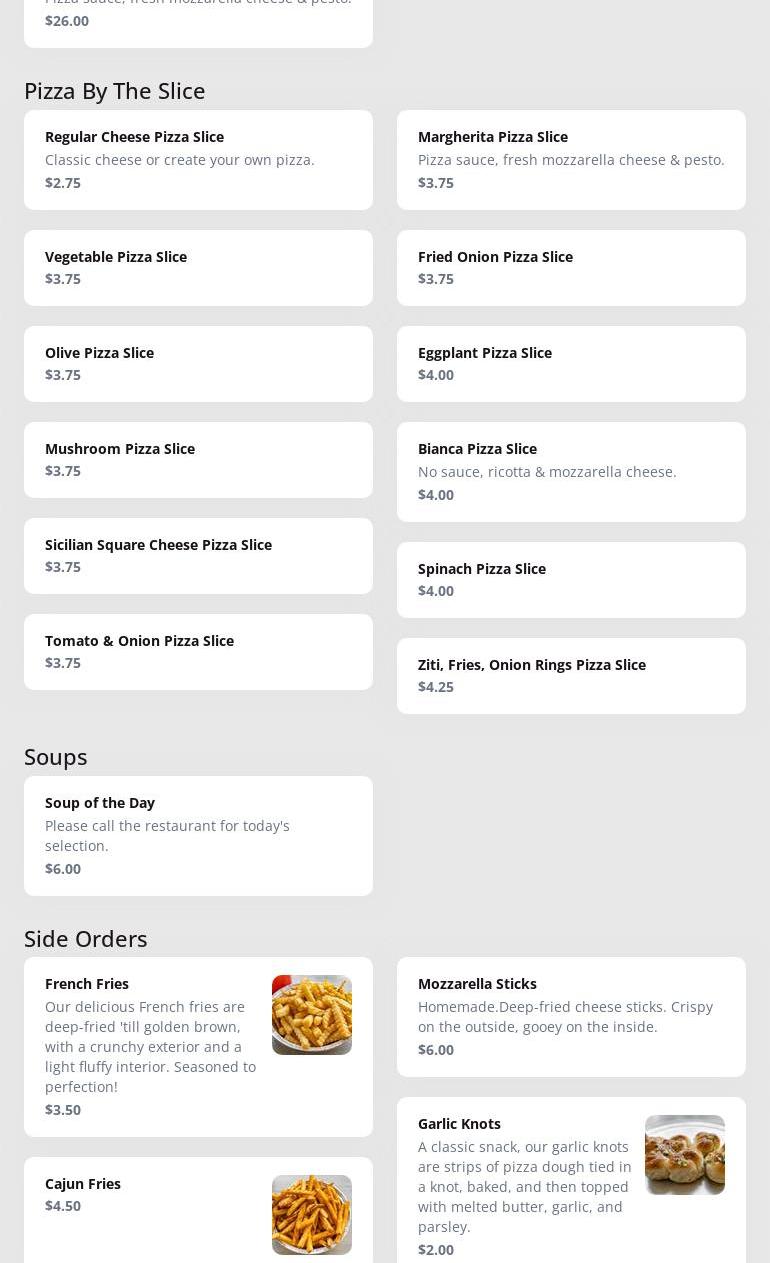Choose the Margherita Pizza Slice item
Image resolution: width=770 pixels, height=1263 pixels.
(571, 160)
